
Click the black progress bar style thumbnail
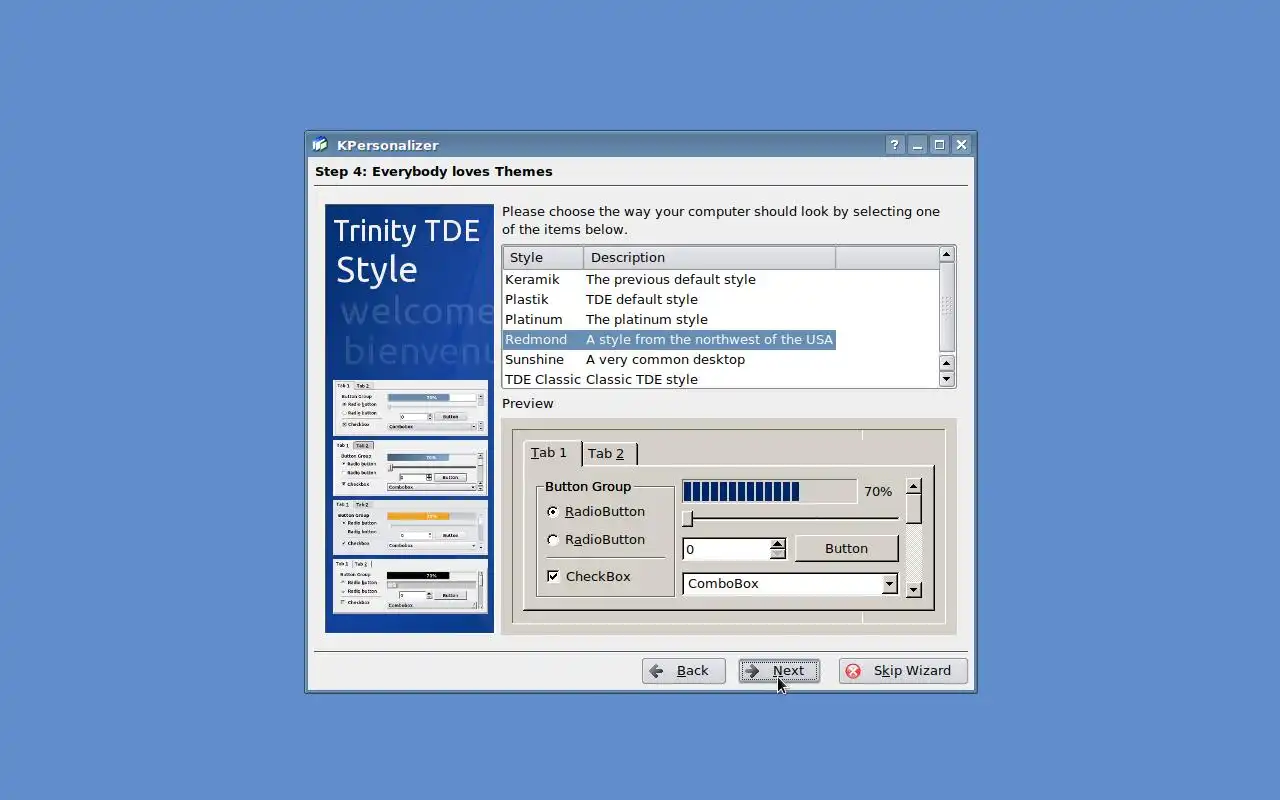410,586
